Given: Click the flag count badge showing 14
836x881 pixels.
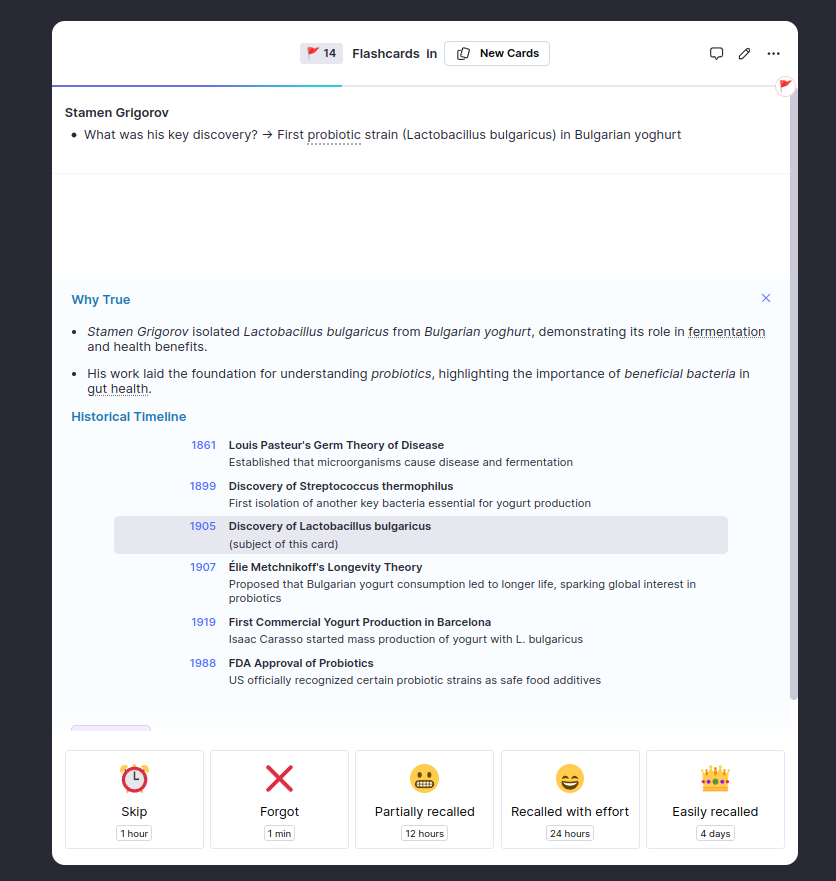Looking at the screenshot, I should [x=321, y=54].
